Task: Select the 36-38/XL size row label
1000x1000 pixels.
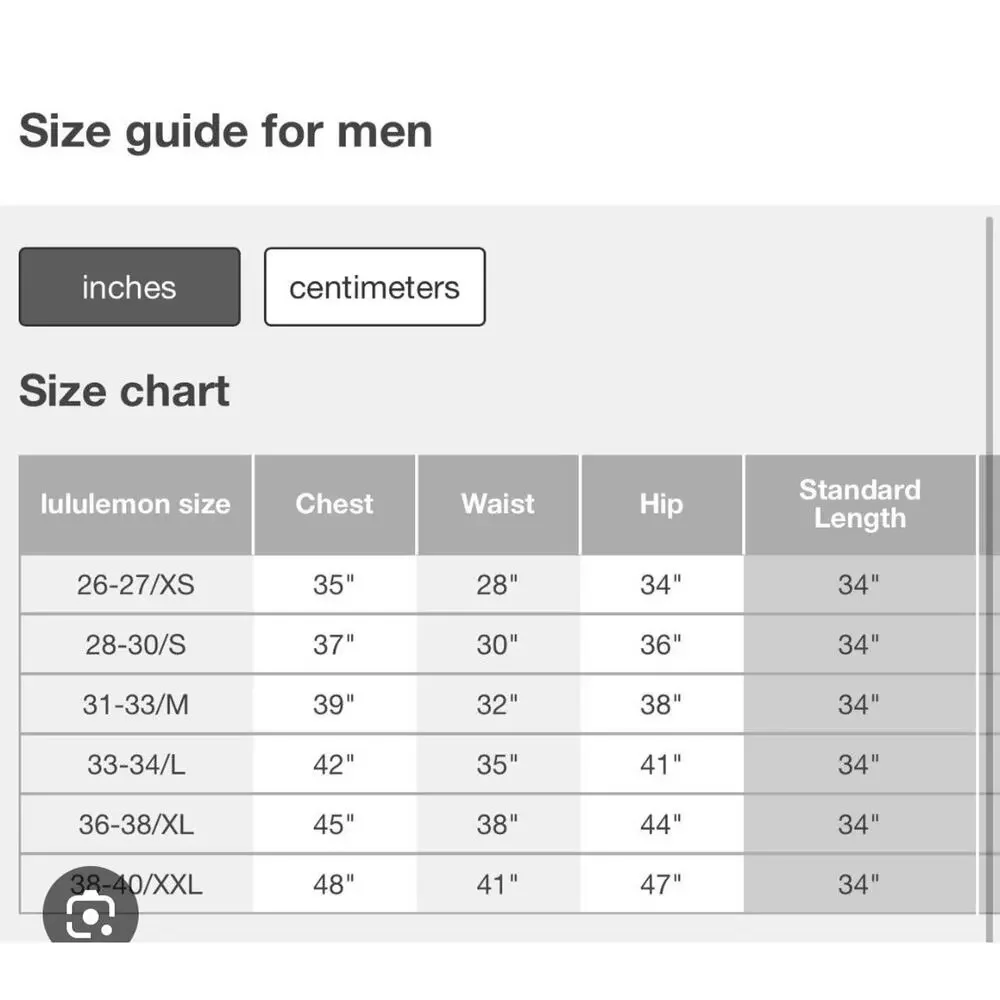Action: [136, 824]
